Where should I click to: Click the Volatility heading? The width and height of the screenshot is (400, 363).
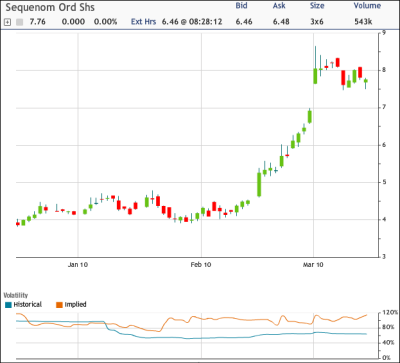16,296
